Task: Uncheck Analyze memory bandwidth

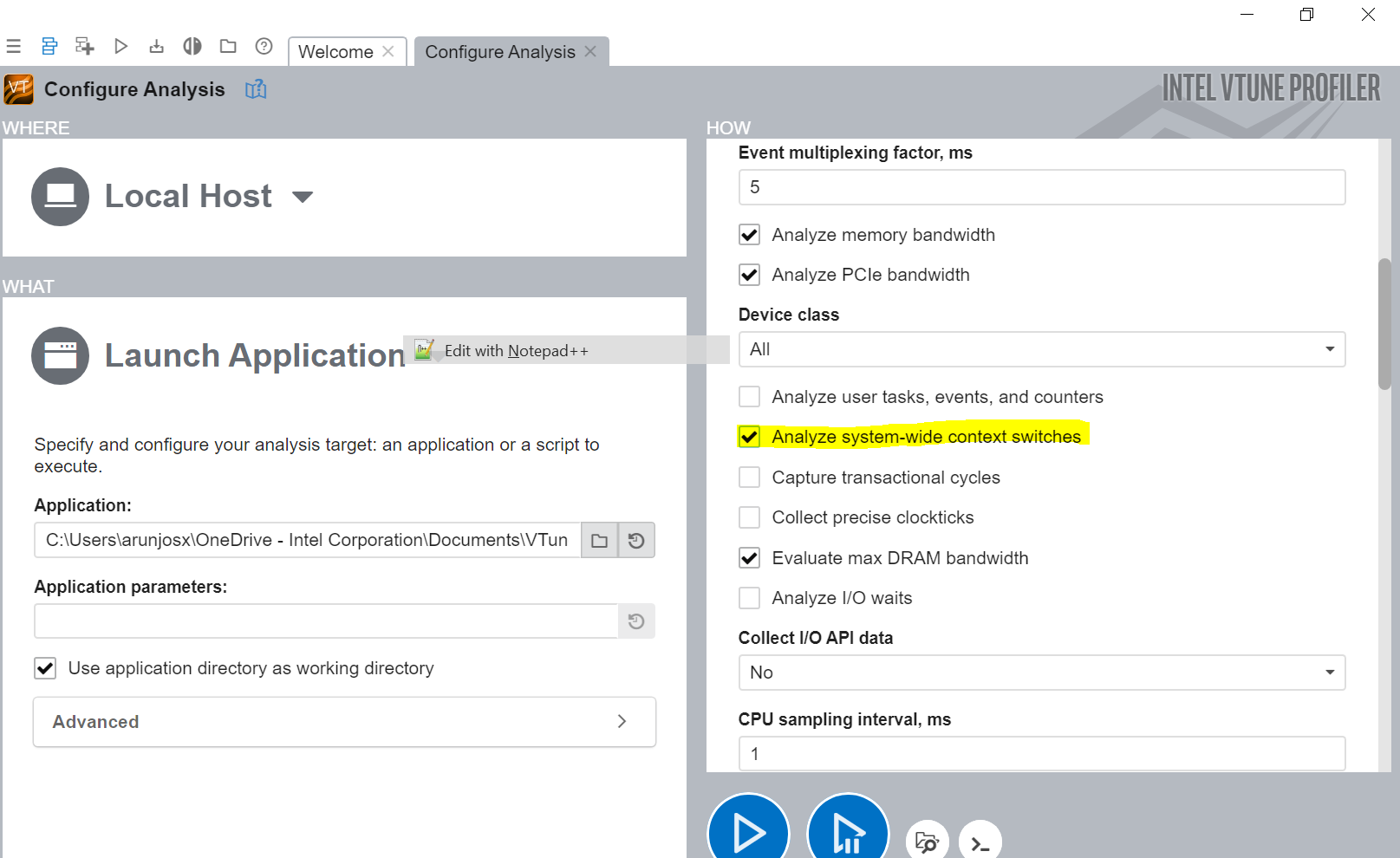Action: [x=750, y=235]
